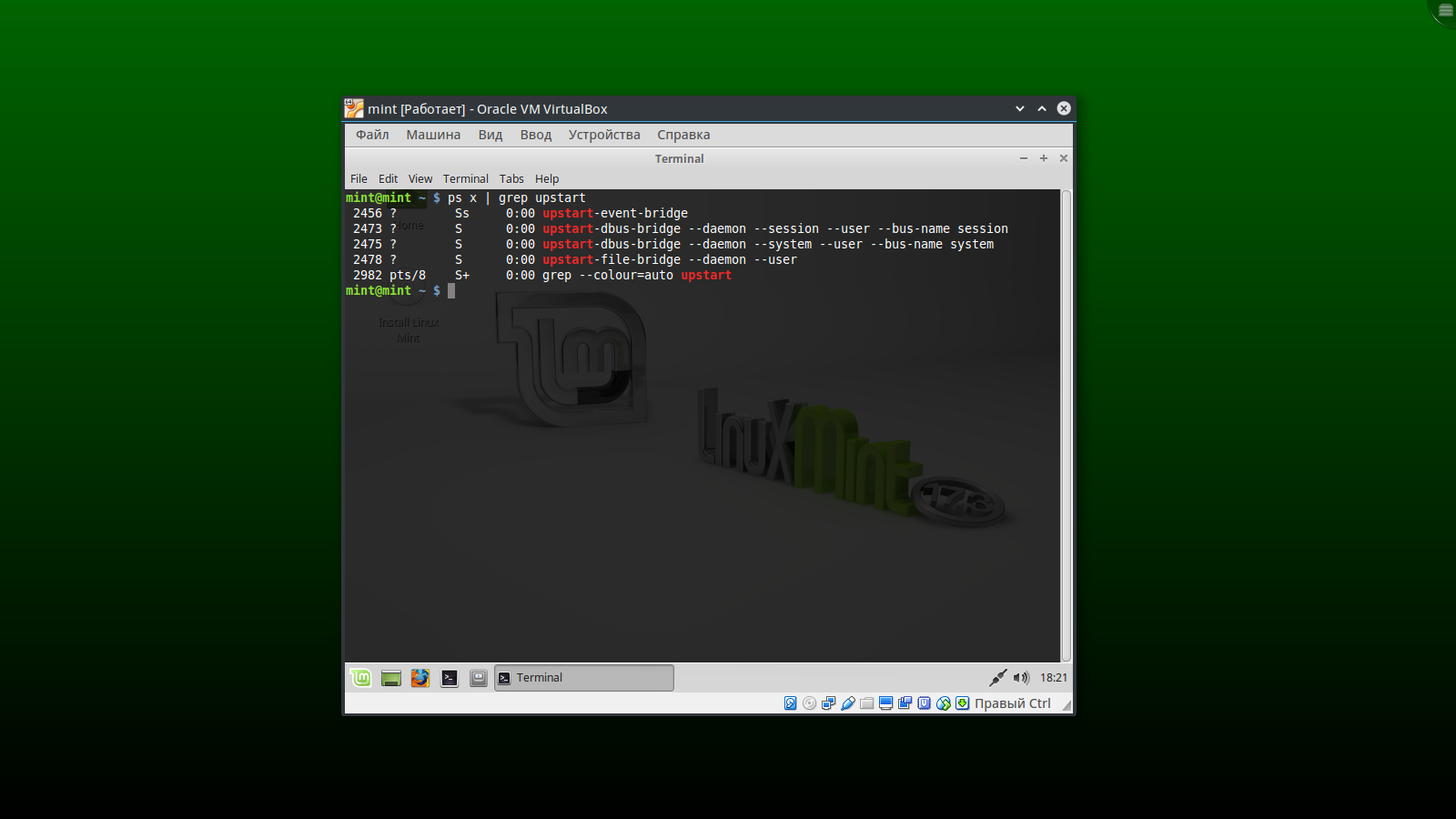Open the file manager panel launcher
Screen dimensions: 1456x819
[479, 678]
